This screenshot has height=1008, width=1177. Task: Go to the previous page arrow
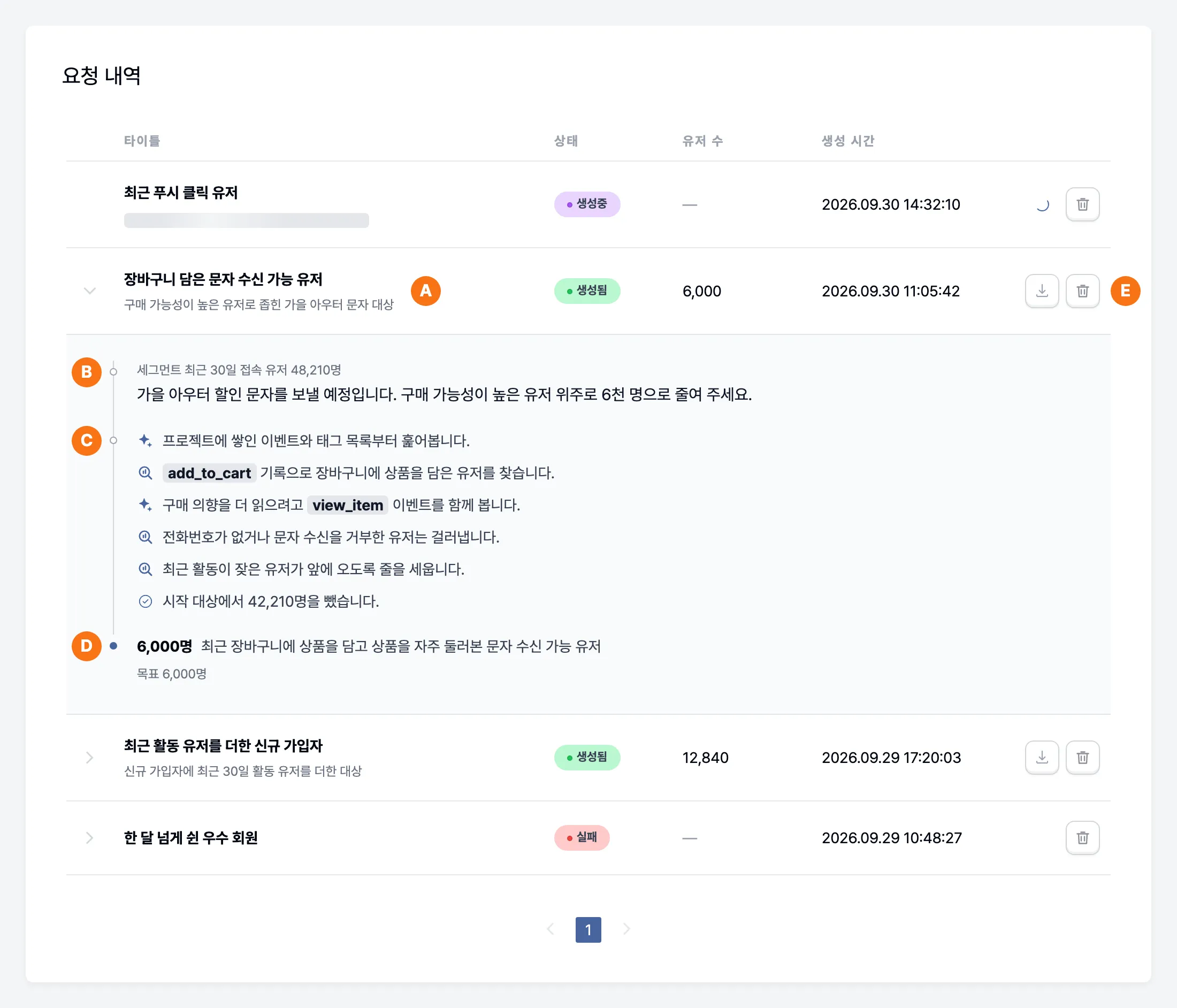[x=551, y=929]
